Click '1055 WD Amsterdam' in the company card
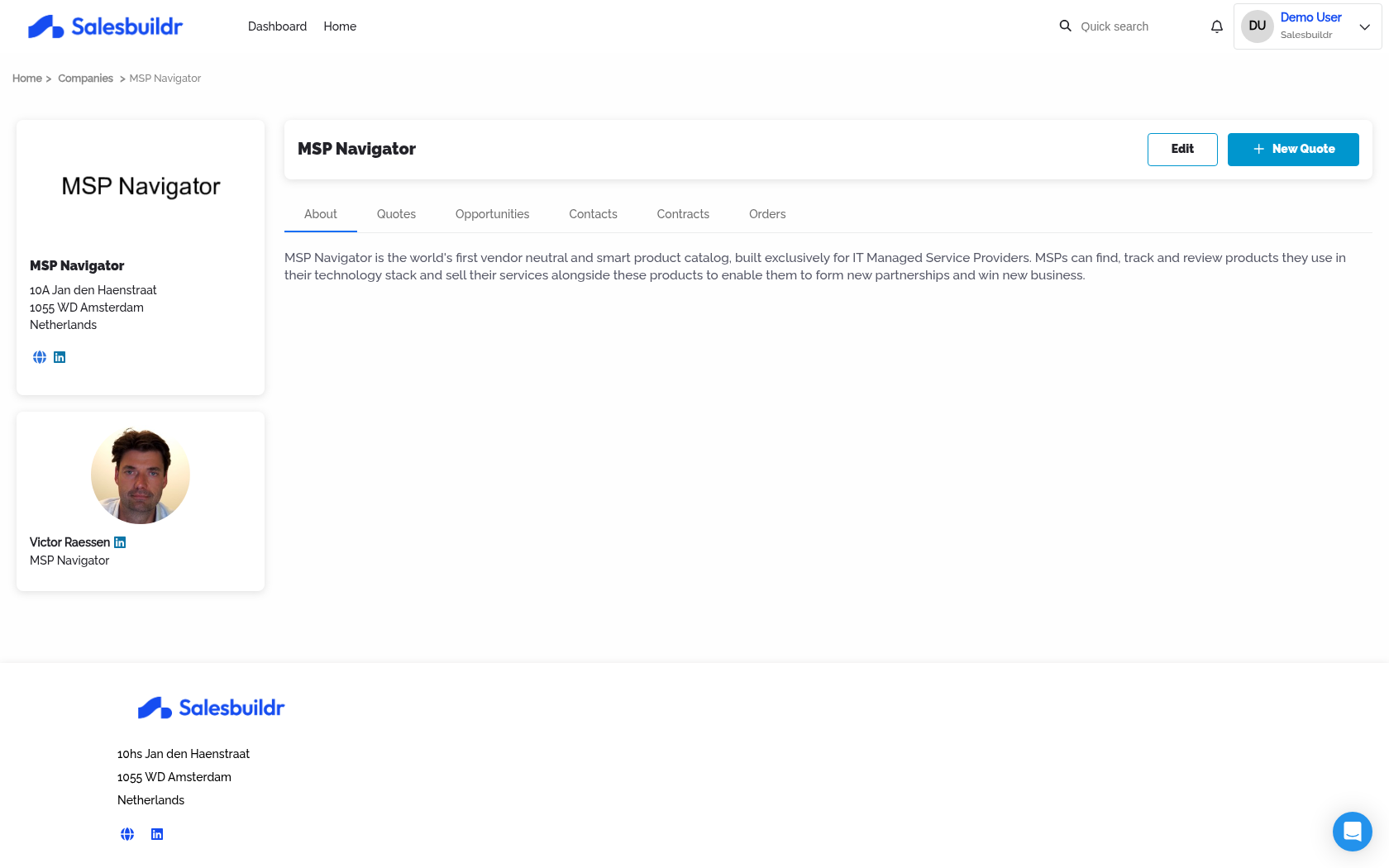Viewport: 1389px width, 868px height. pos(87,308)
